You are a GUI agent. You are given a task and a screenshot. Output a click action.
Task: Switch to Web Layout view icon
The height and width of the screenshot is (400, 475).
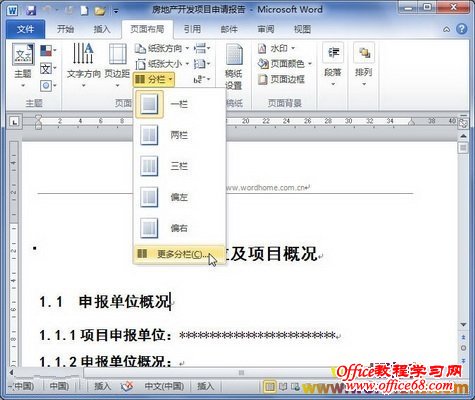click(295, 387)
